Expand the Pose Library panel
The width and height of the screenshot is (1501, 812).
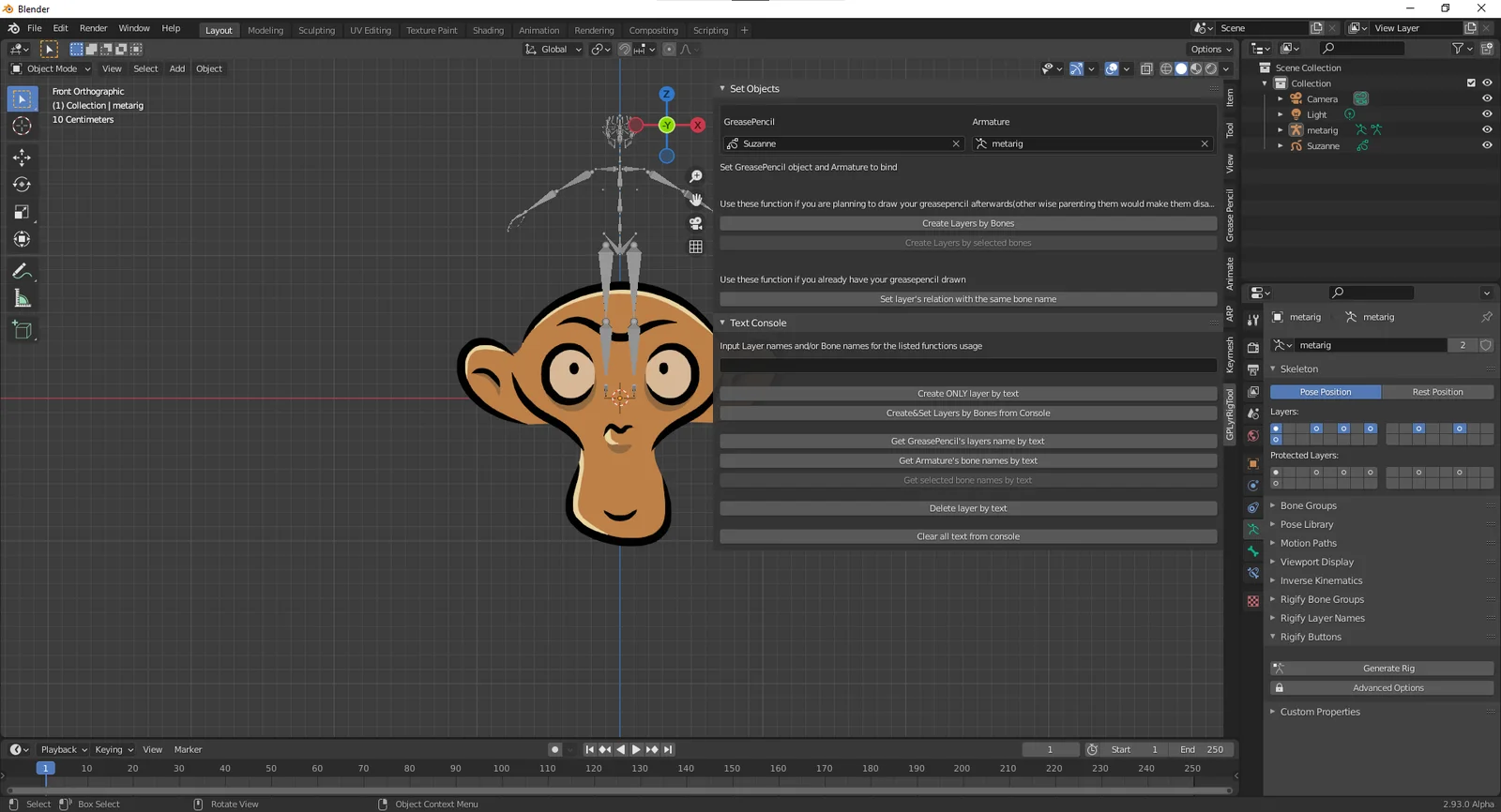(1306, 525)
